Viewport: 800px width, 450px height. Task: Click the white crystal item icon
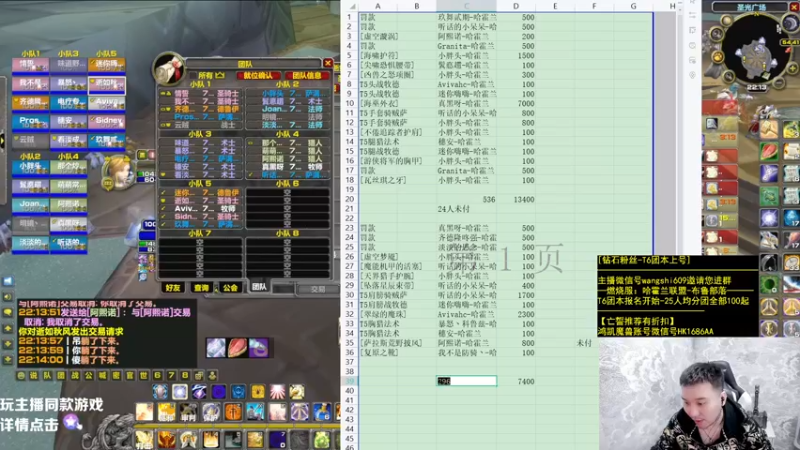click(x=216, y=348)
